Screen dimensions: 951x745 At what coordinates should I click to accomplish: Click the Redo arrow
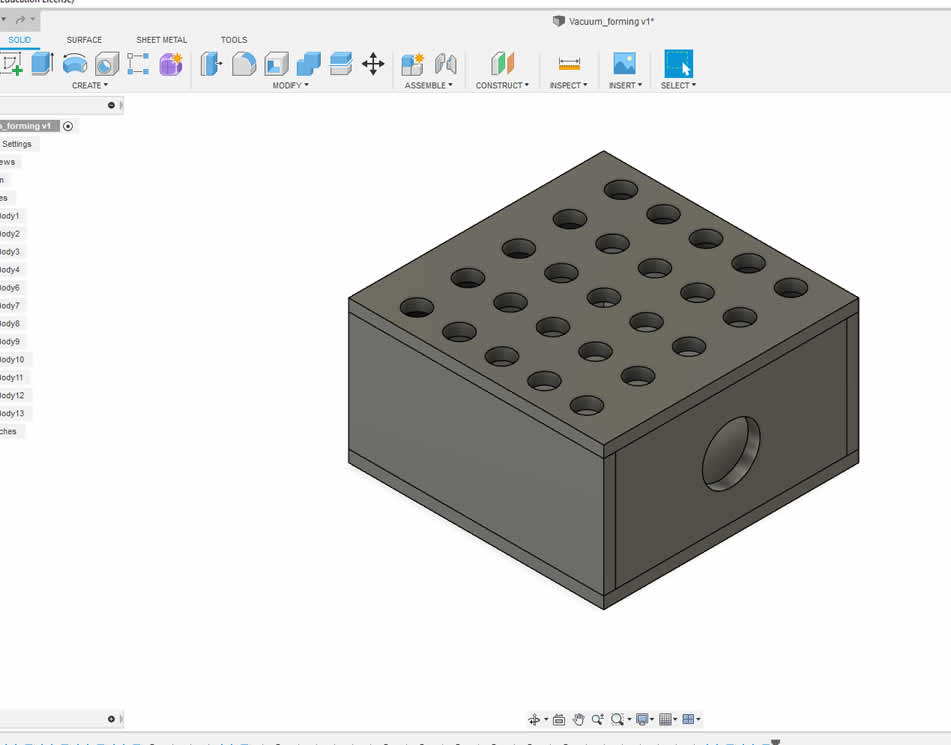pos(20,19)
